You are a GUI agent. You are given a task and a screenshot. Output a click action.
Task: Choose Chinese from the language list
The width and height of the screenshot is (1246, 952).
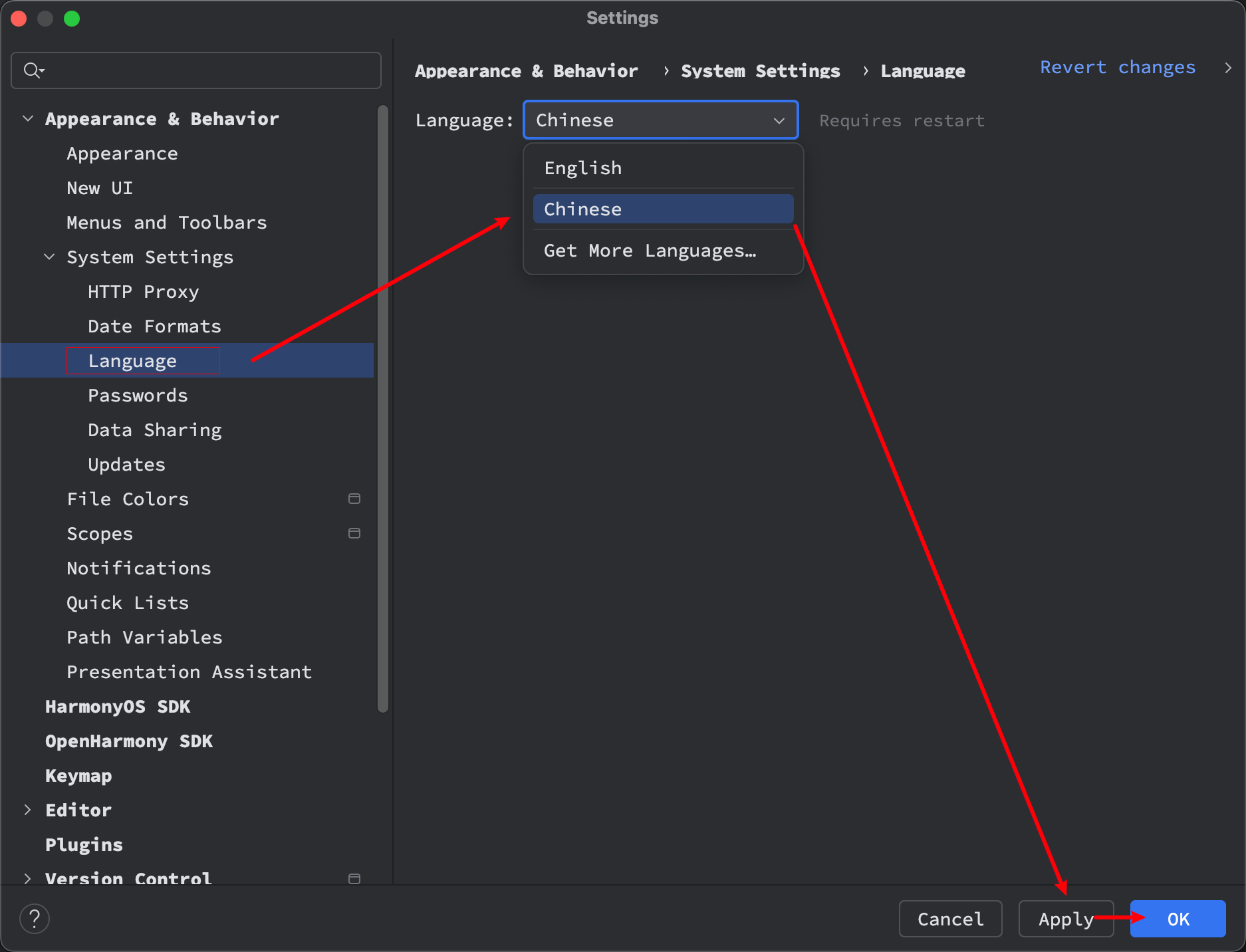pyautogui.click(x=664, y=209)
